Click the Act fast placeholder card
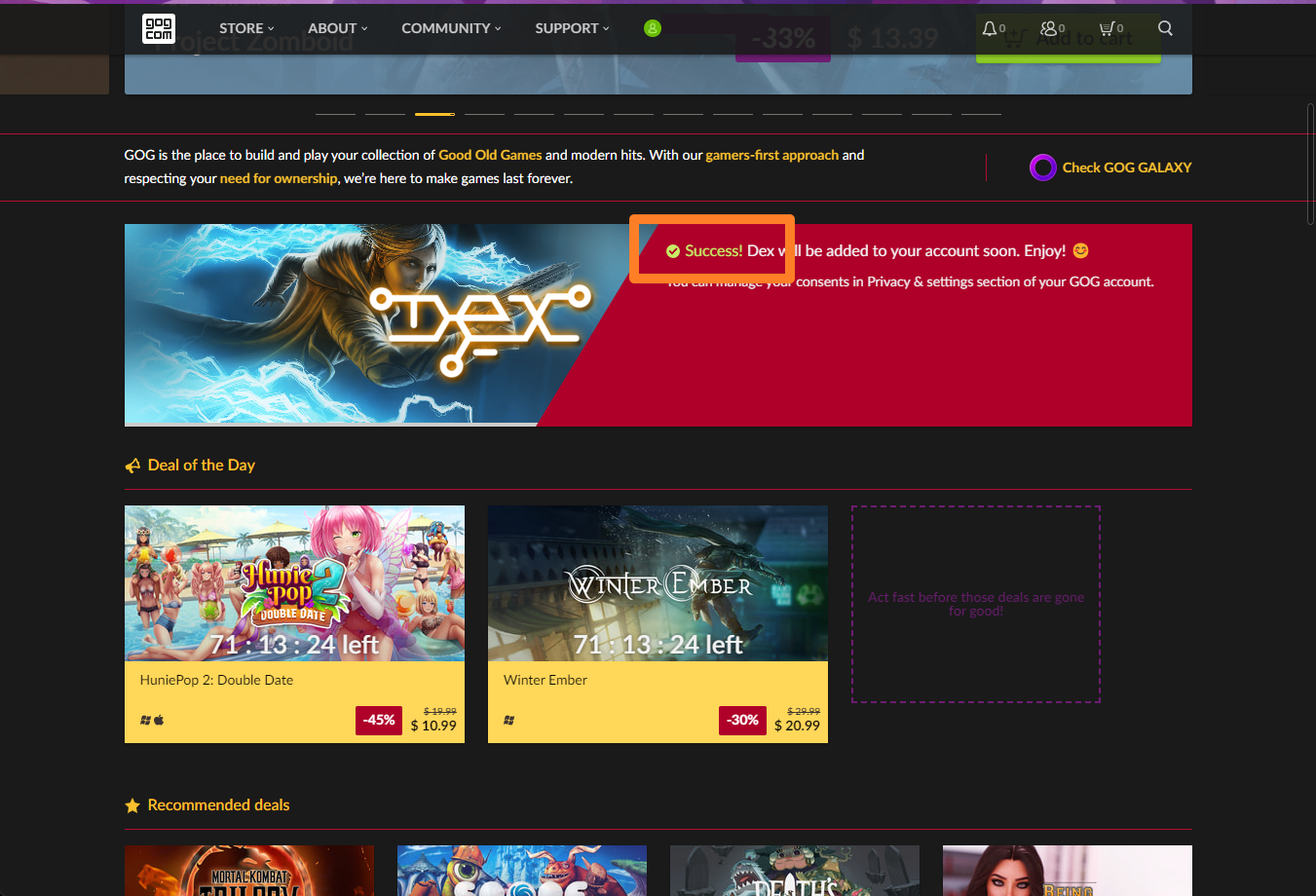1316x896 pixels. point(976,604)
